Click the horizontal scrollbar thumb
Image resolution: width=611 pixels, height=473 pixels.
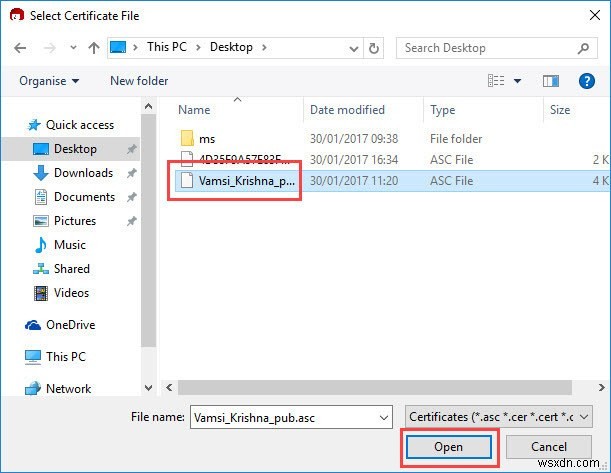[375, 388]
